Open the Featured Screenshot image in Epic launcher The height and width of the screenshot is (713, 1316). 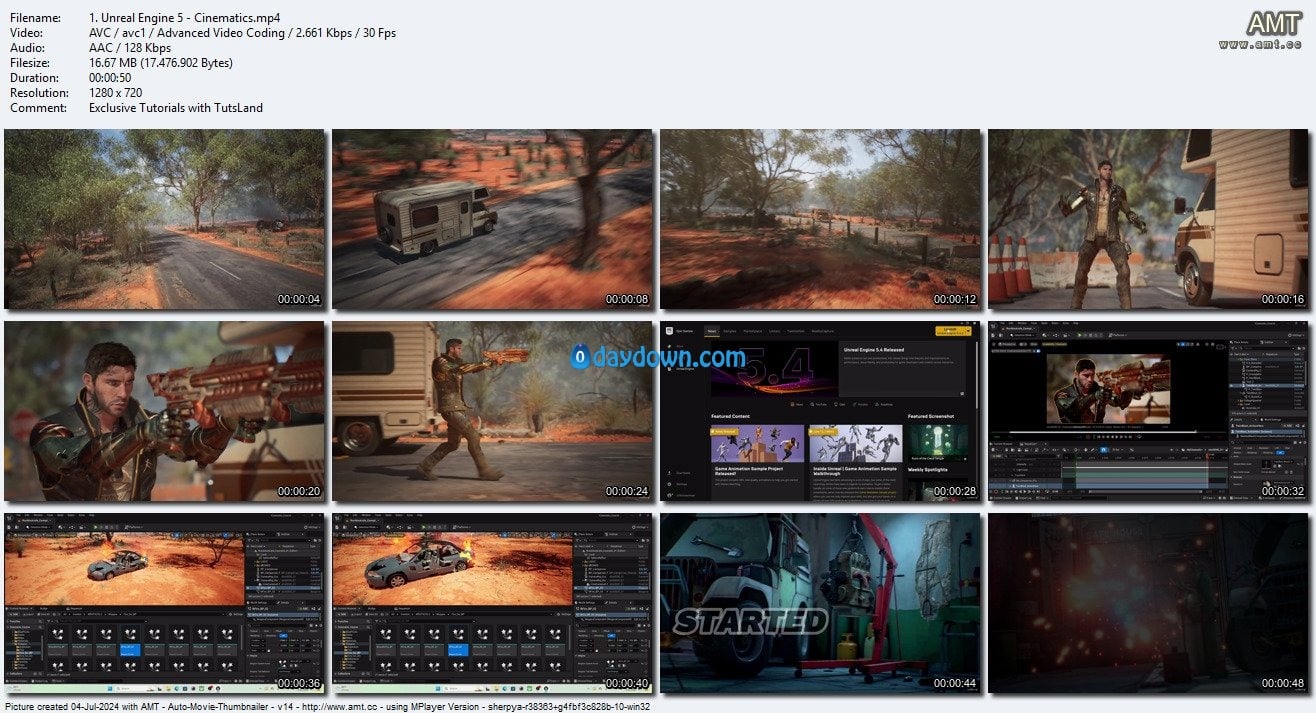[938, 443]
